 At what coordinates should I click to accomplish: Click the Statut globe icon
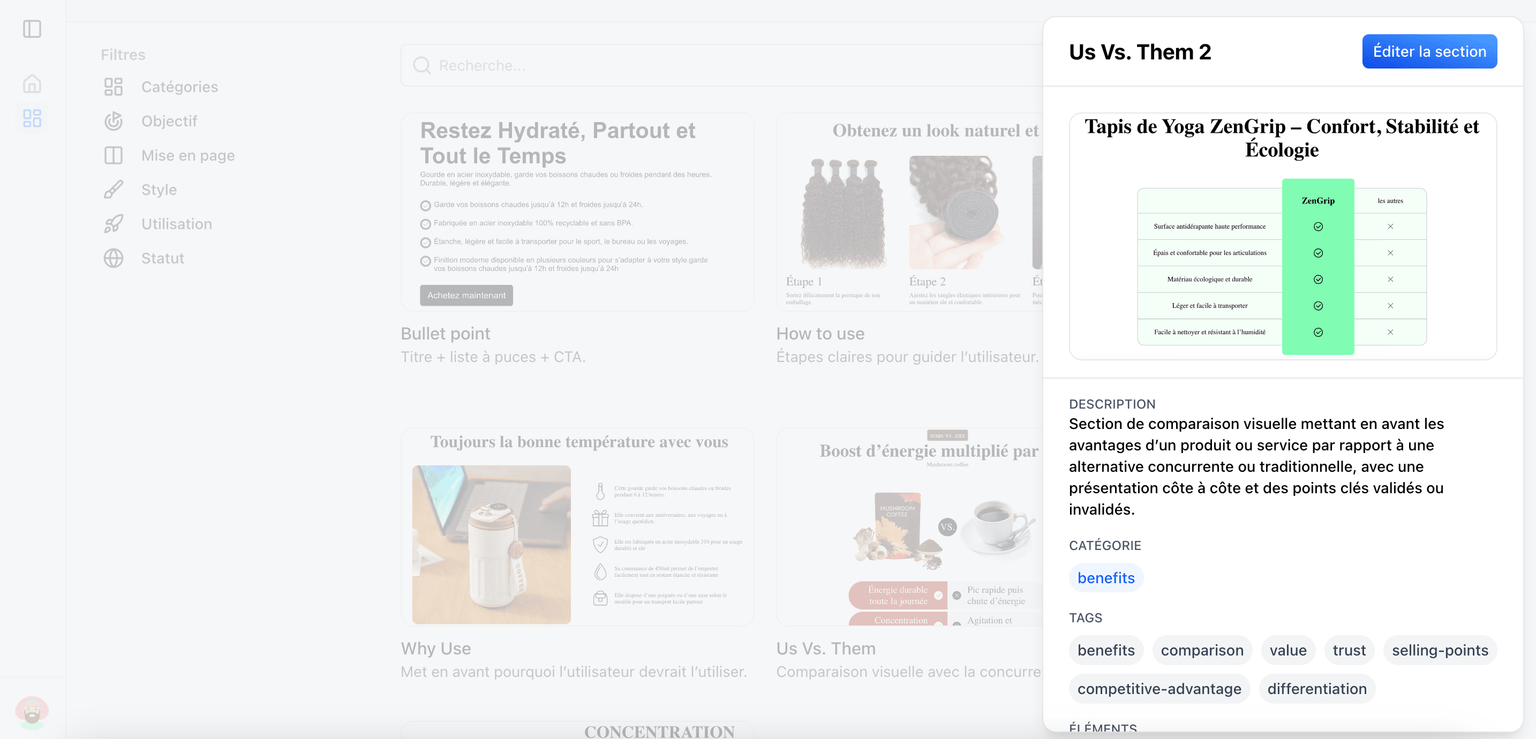(114, 258)
